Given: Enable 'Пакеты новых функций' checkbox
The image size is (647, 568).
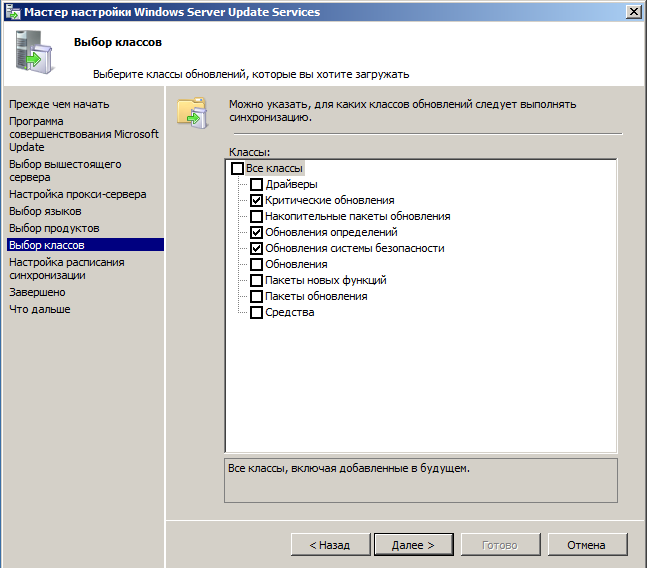Looking at the screenshot, I should (256, 280).
